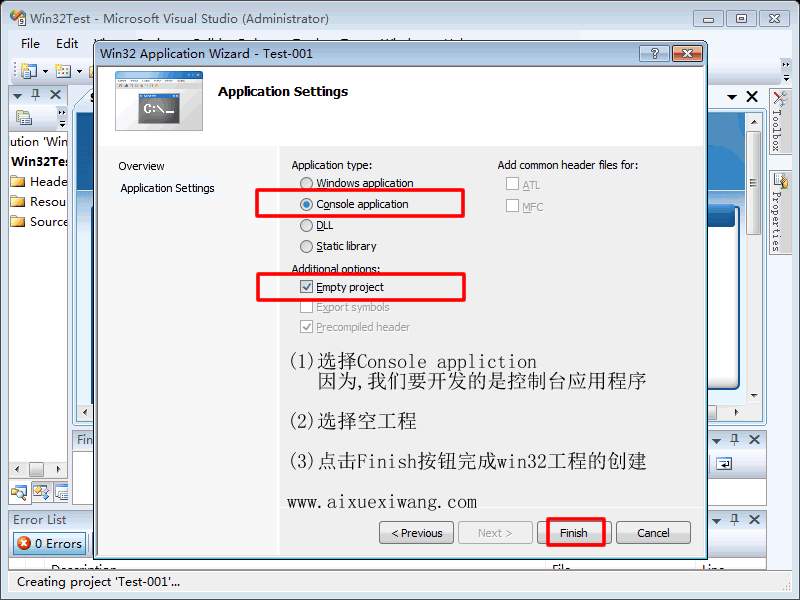Open the Edit menu
This screenshot has width=800, height=600.
click(67, 44)
